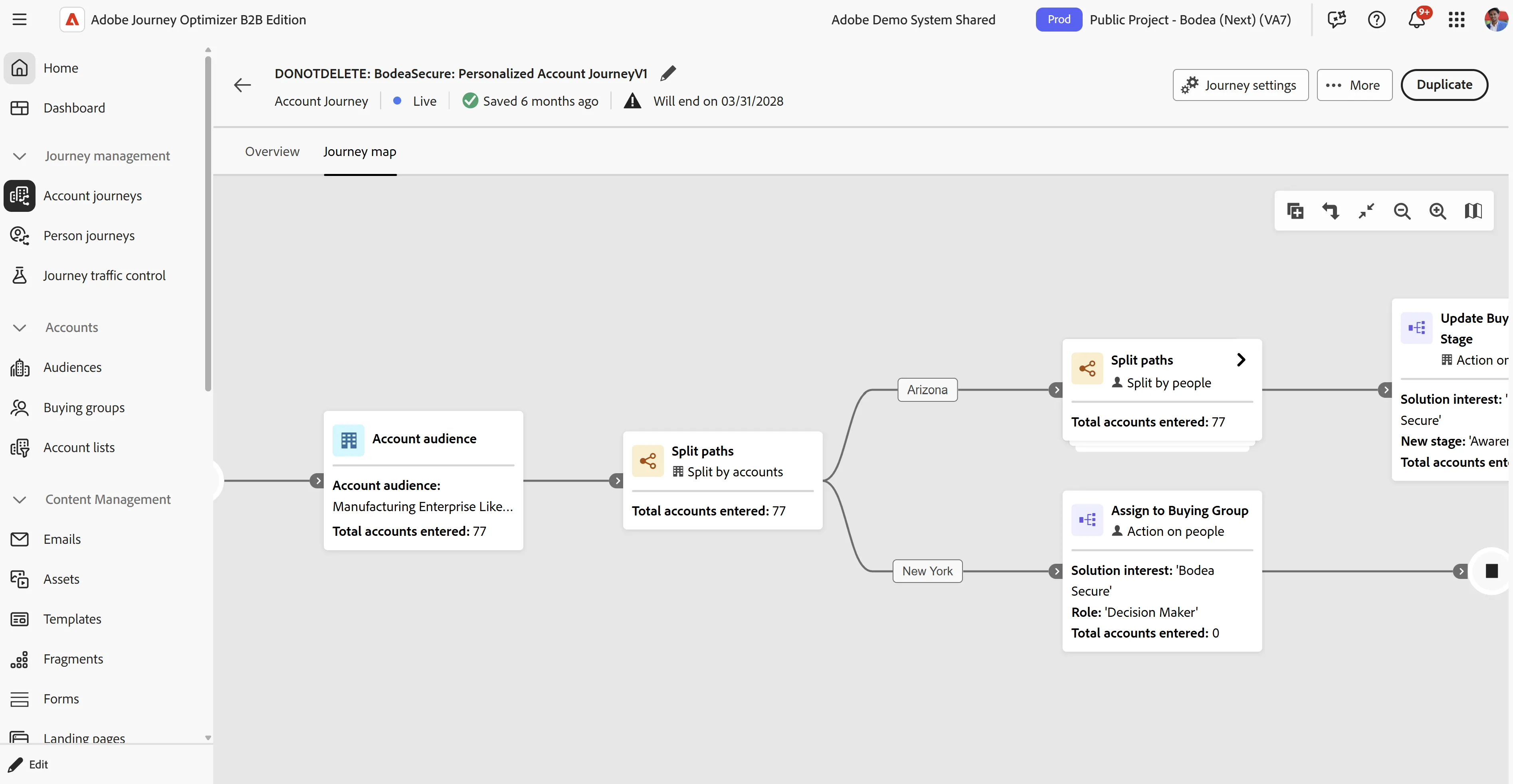1513x784 pixels.
Task: Collapse the Accounts section
Action: 20,328
